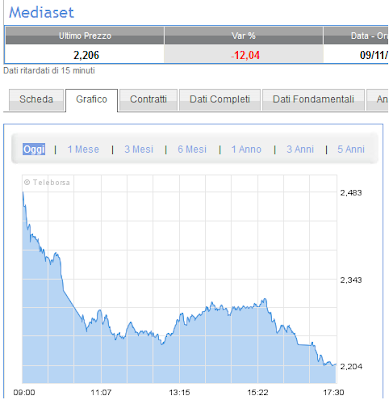Click the 15:22 time axis label
Screen dimensions: 389x400
click(x=258, y=392)
